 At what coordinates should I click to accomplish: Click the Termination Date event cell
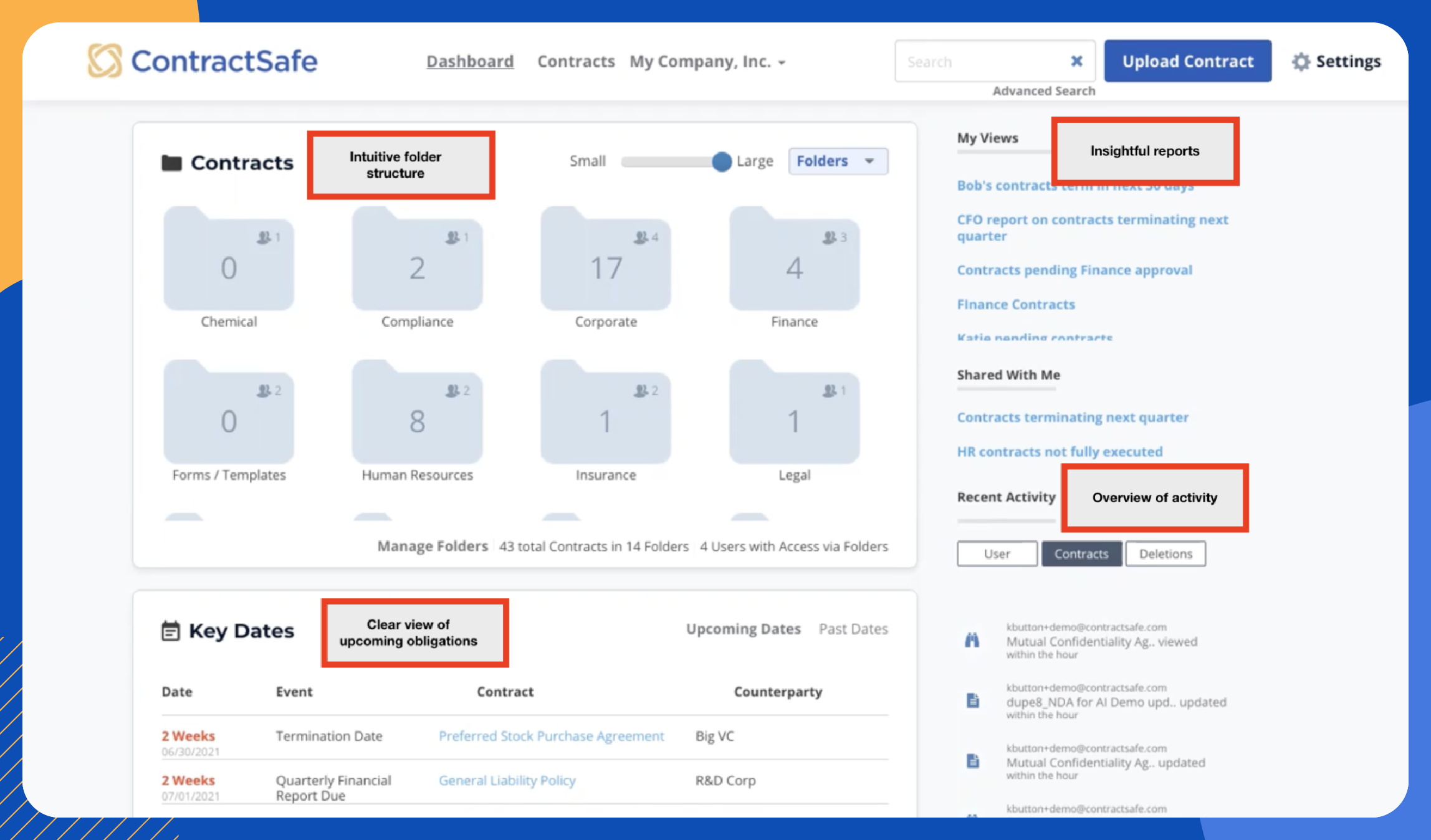(x=329, y=736)
